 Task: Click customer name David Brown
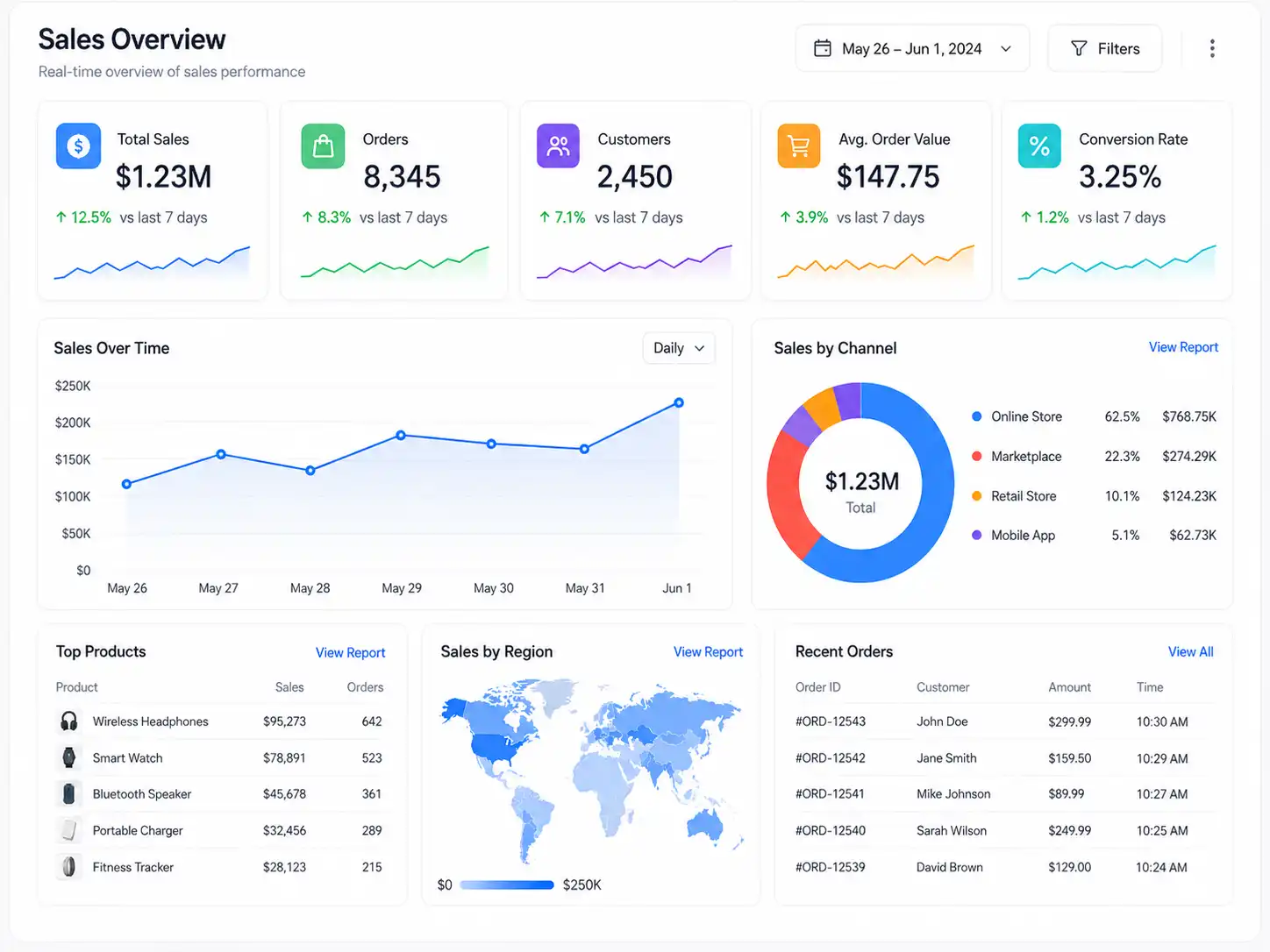tap(950, 867)
